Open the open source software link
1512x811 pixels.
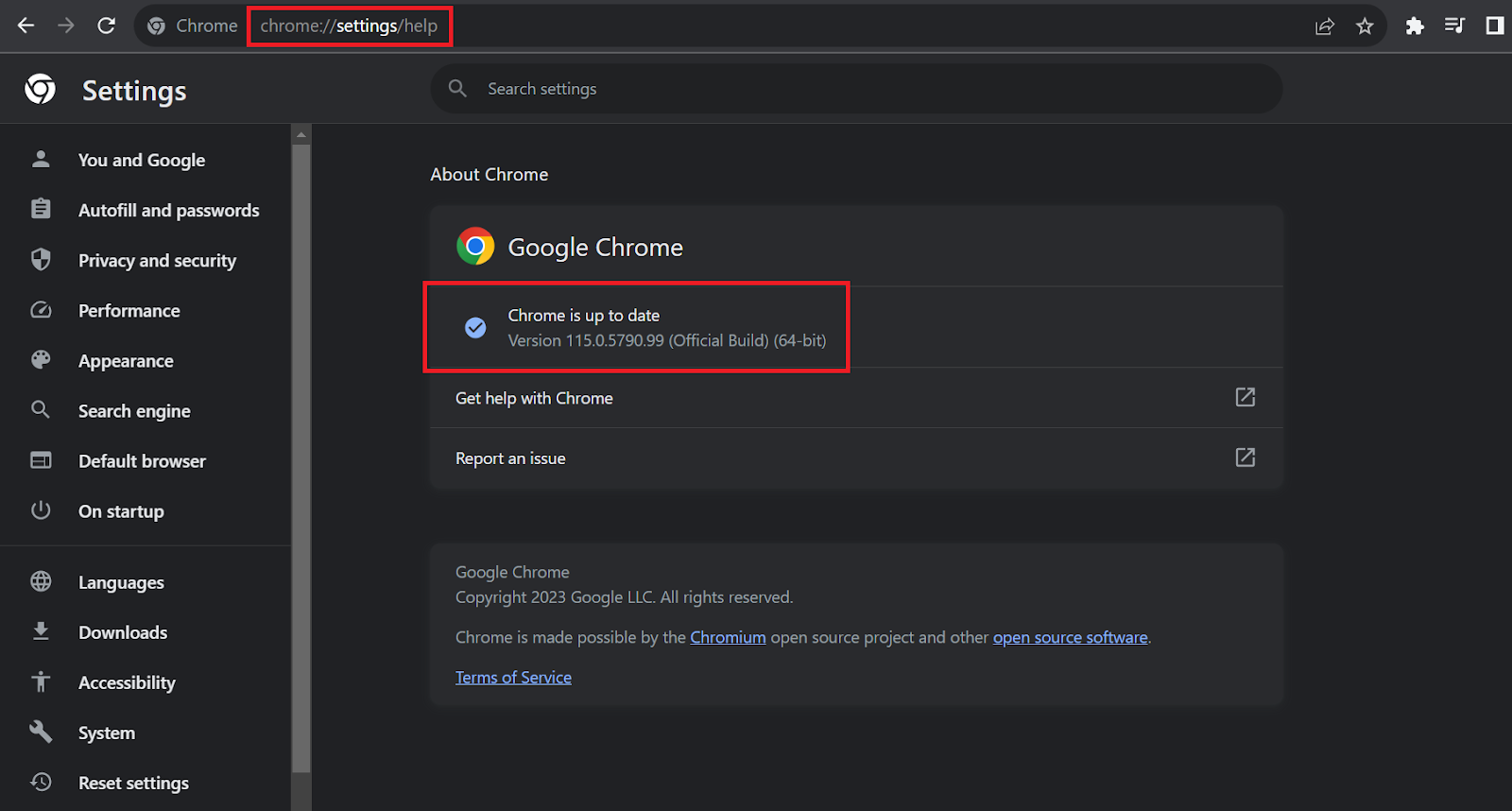tap(1070, 637)
